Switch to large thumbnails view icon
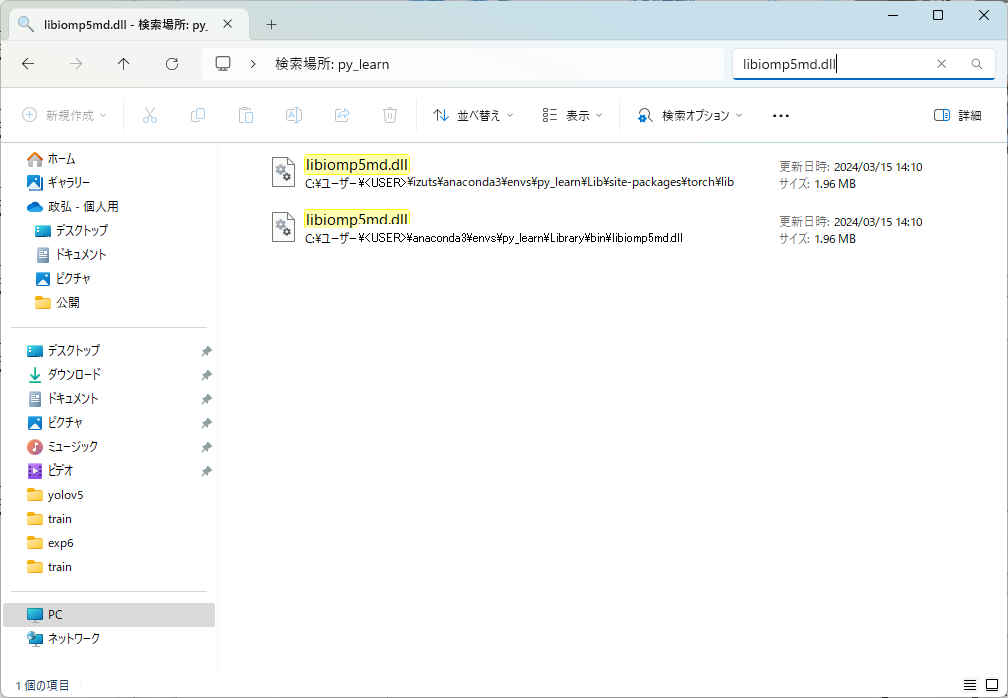 click(991, 685)
